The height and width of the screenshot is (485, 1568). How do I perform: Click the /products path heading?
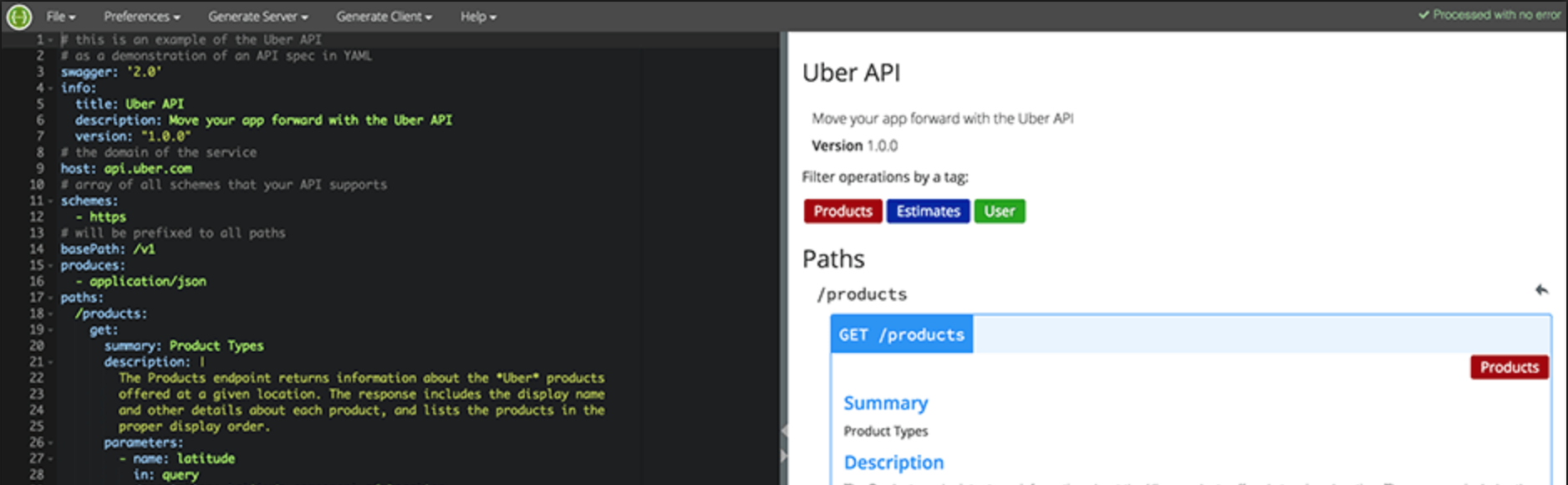point(862,294)
